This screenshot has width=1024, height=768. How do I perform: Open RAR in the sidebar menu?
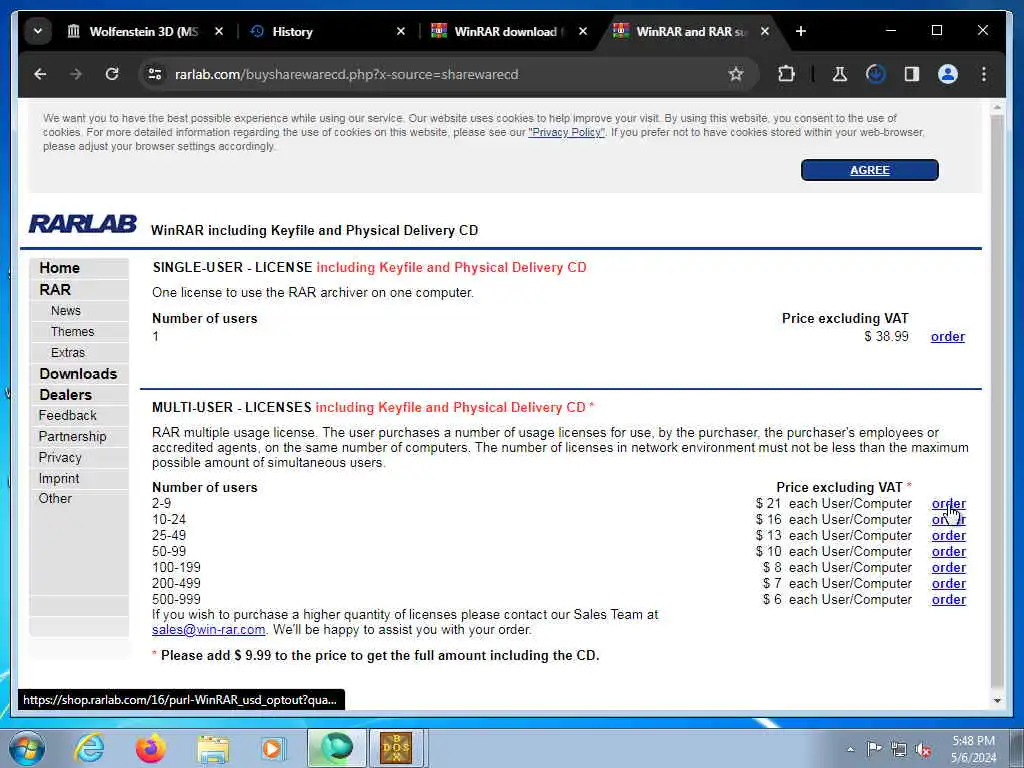[x=55, y=289]
